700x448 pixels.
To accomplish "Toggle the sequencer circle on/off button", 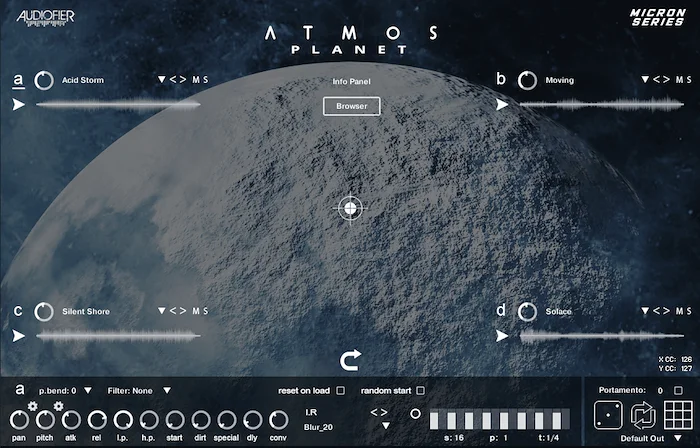I will pyautogui.click(x=415, y=414).
